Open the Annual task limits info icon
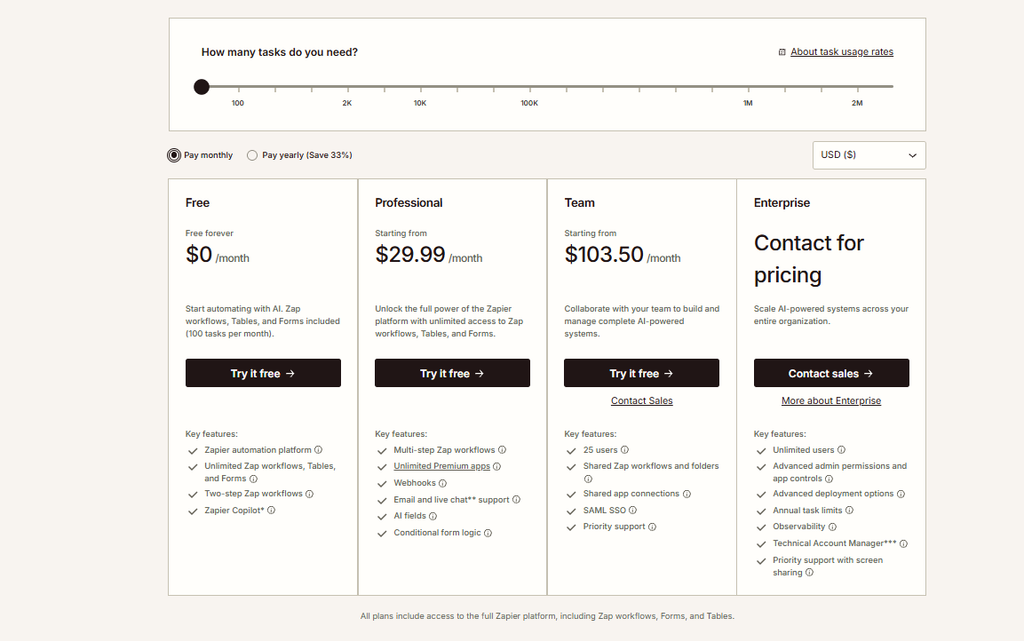 (850, 510)
